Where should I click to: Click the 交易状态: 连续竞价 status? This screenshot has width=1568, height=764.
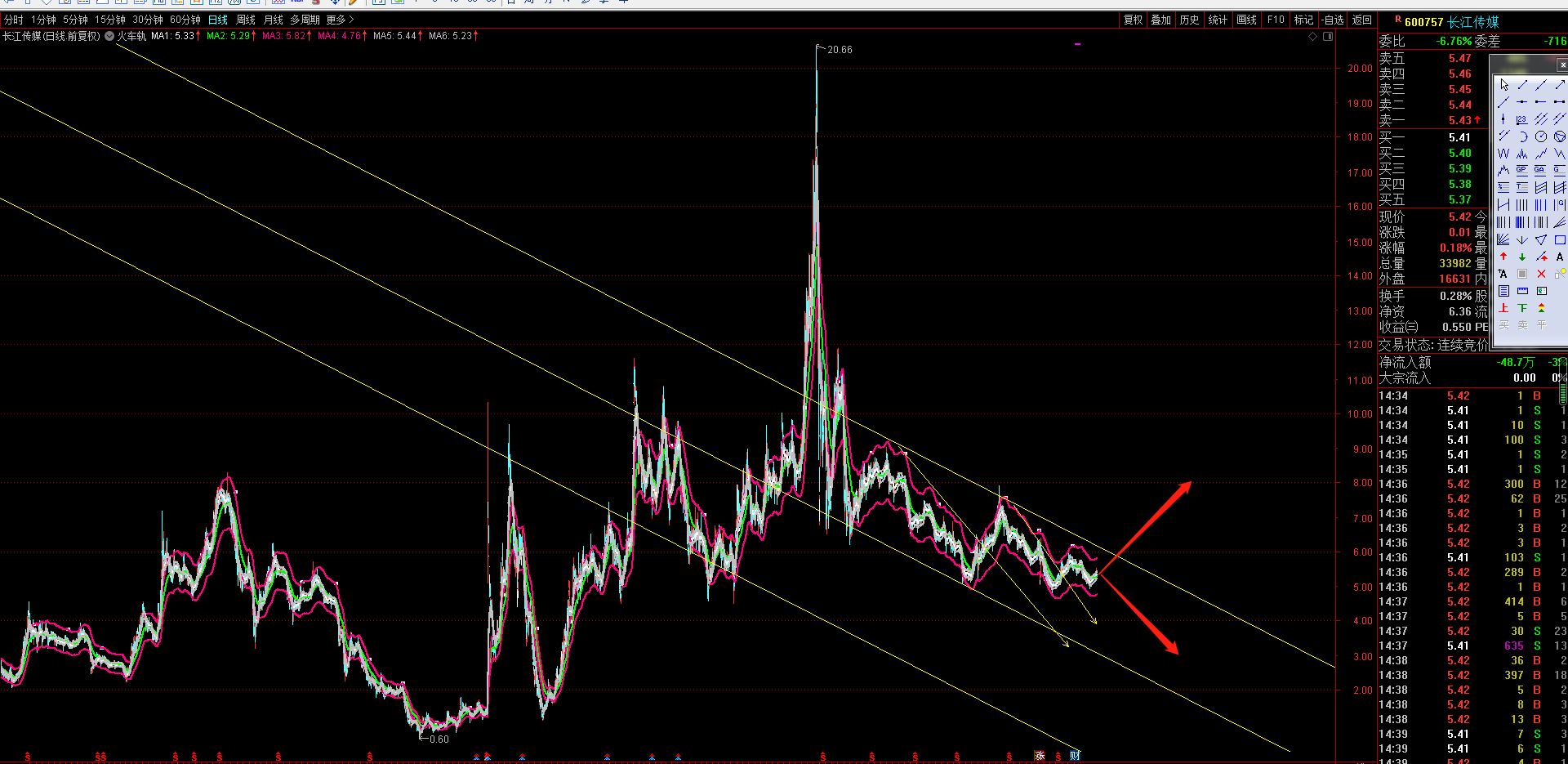point(1433,346)
